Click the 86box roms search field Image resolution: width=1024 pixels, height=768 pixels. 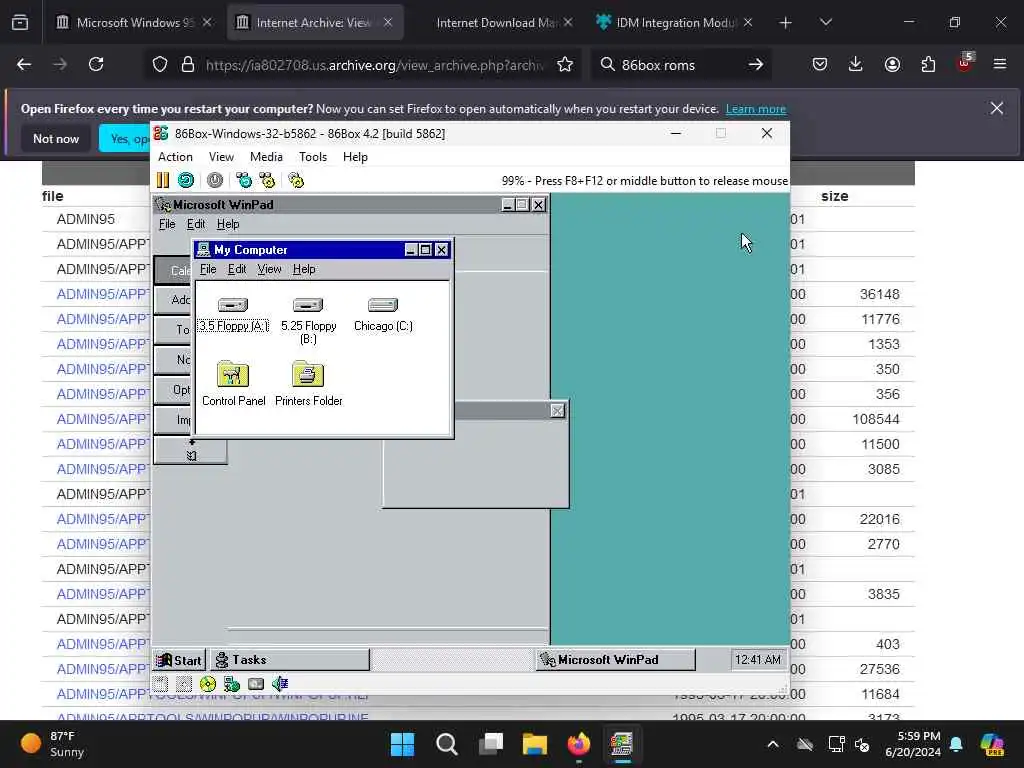(x=681, y=64)
